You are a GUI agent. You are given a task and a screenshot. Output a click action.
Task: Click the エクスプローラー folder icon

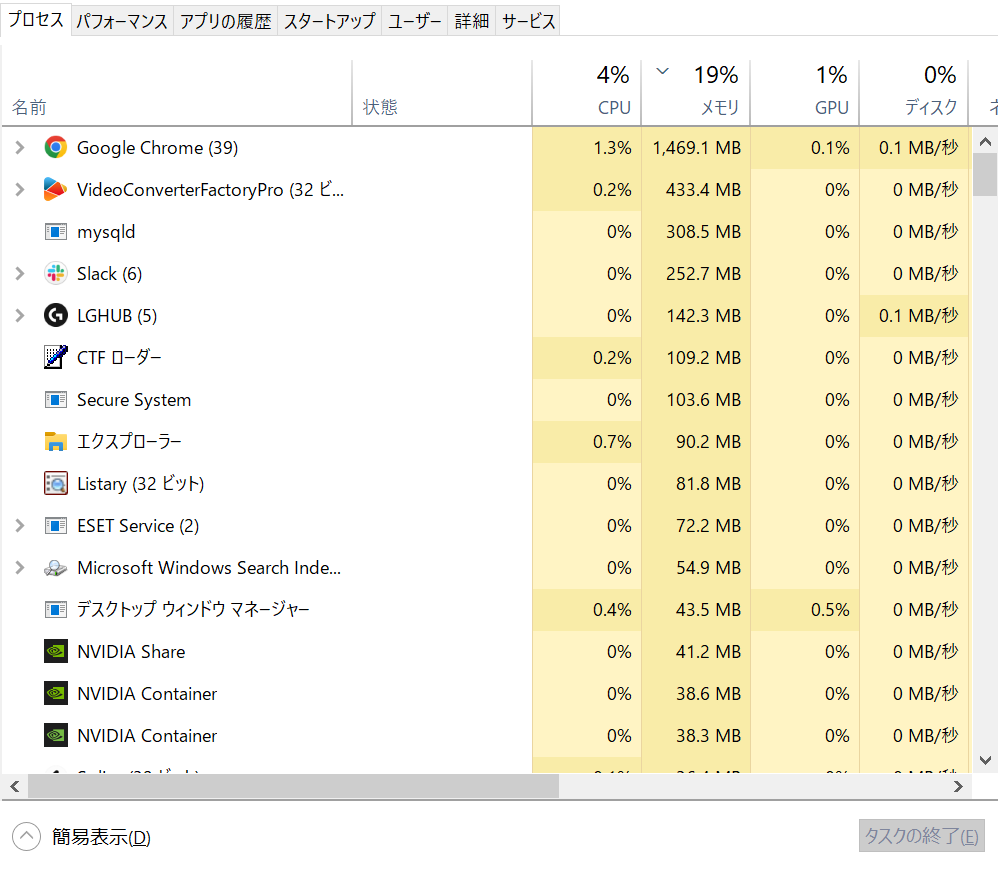(x=56, y=442)
